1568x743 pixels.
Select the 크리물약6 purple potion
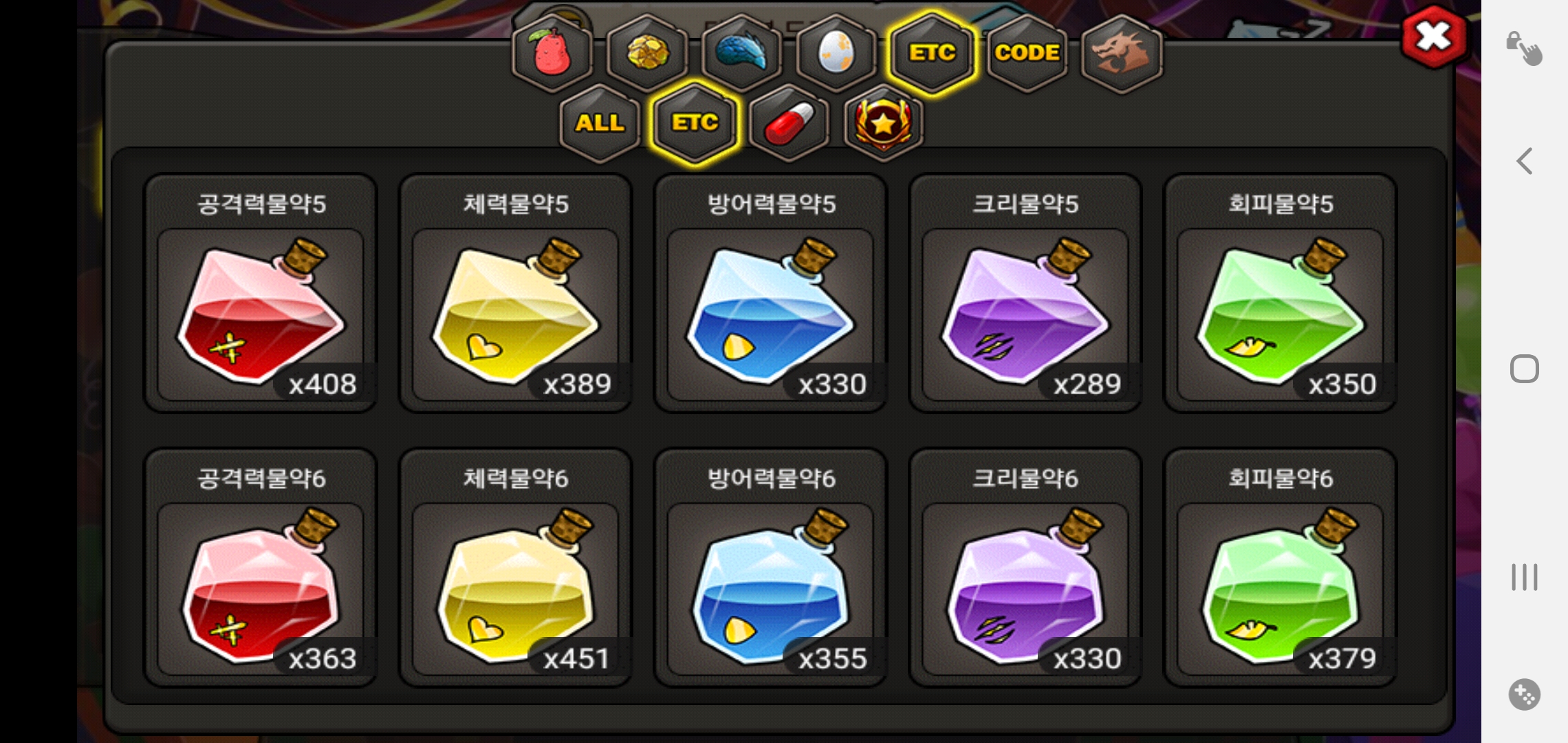[x=1025, y=568]
